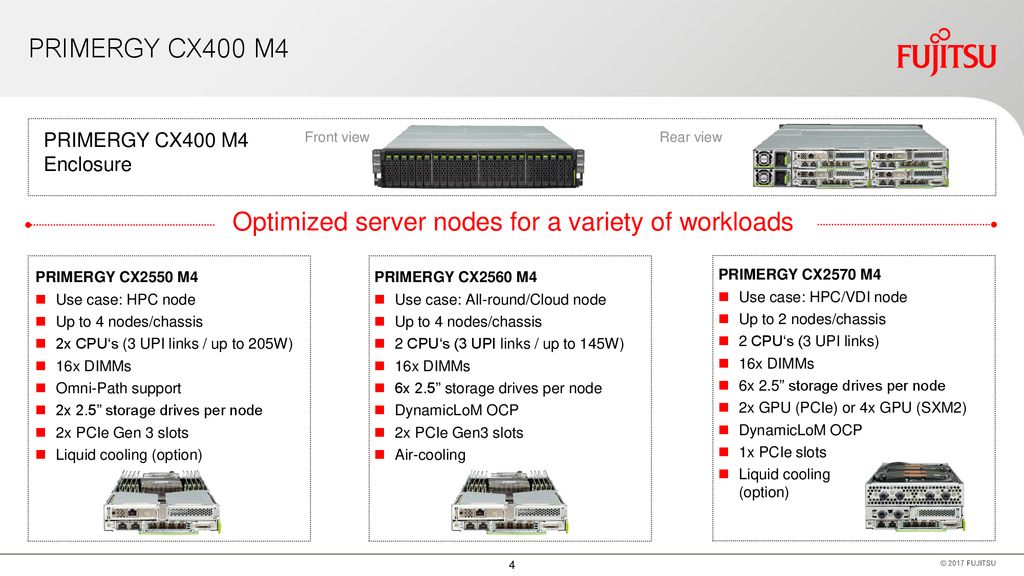The width and height of the screenshot is (1024, 576).
Task: Select "2x PCIe Gen 3 slots" under CX2550 M4
Action: pos(122,433)
